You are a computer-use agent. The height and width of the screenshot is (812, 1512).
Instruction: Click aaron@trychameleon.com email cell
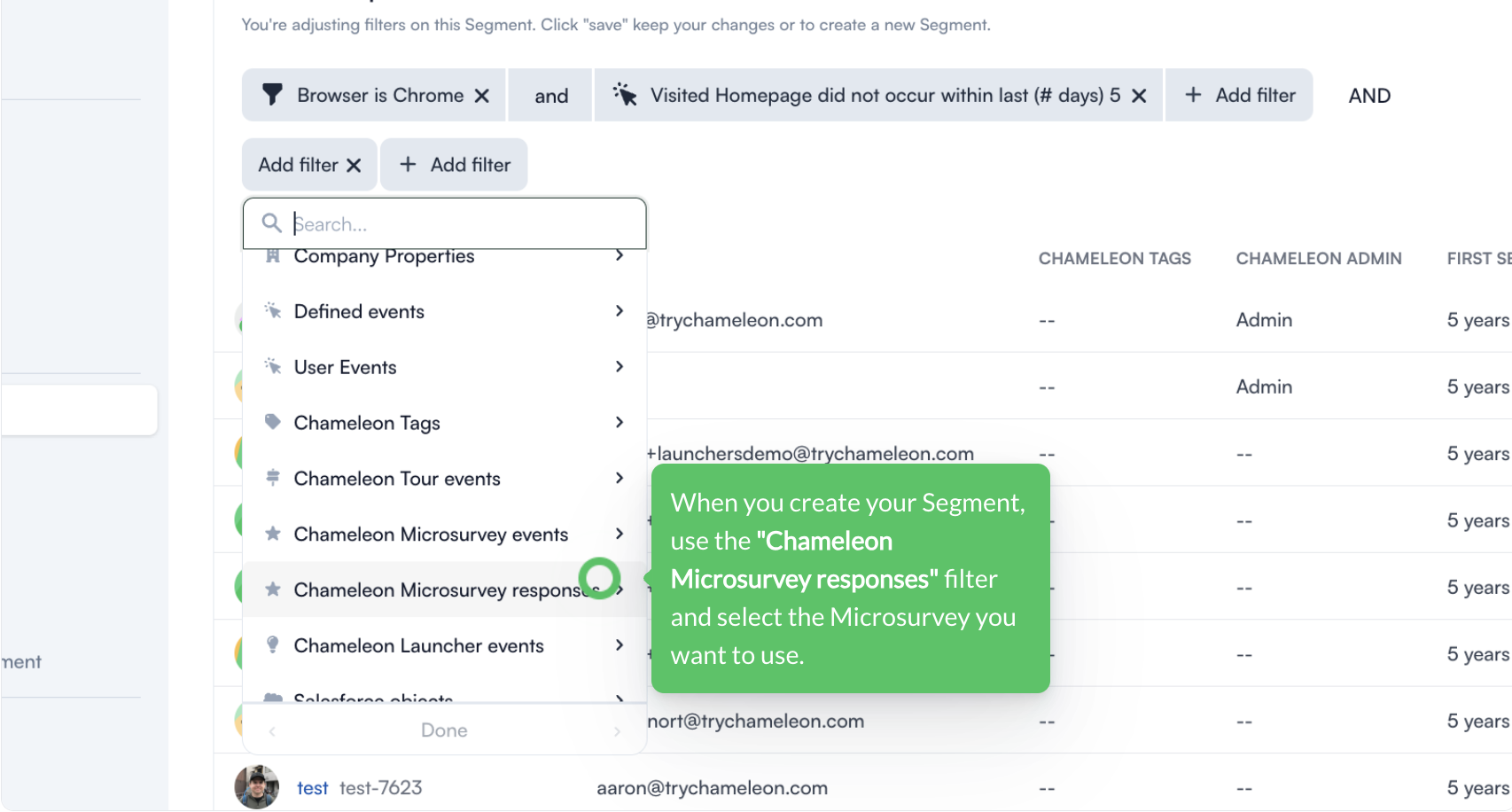712,788
